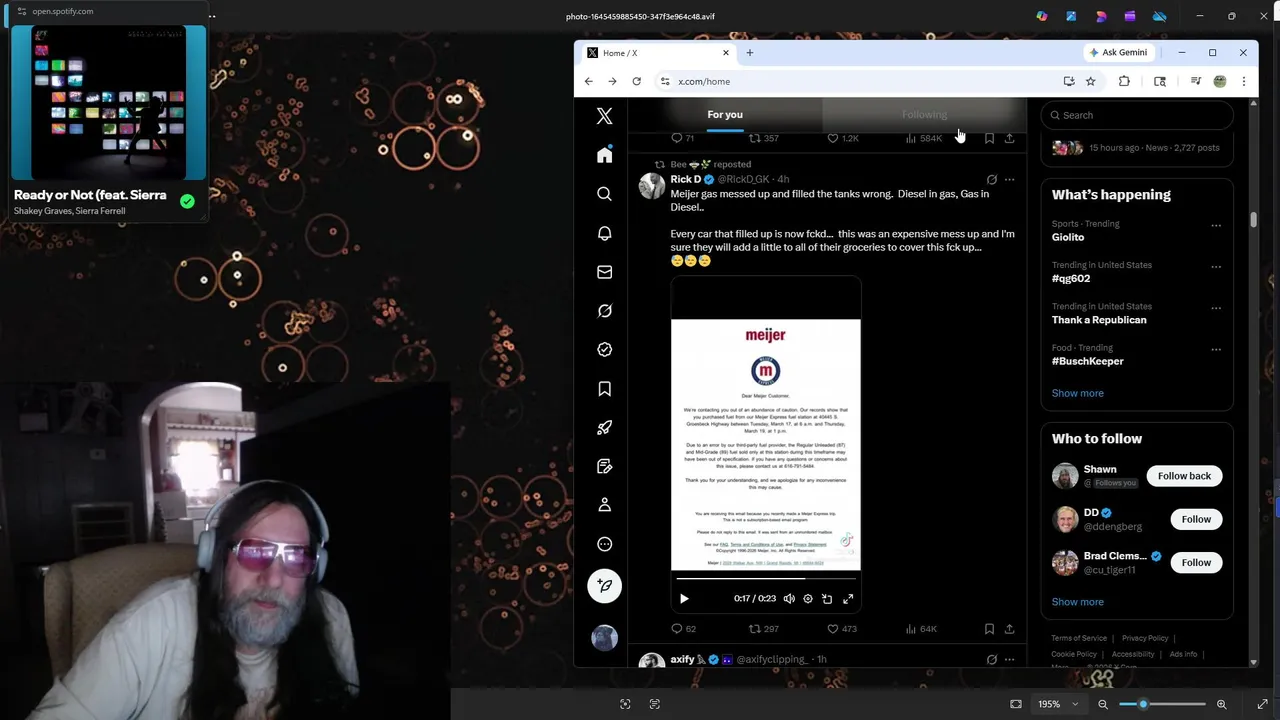Open Grok in the X sidebar

coord(604,311)
